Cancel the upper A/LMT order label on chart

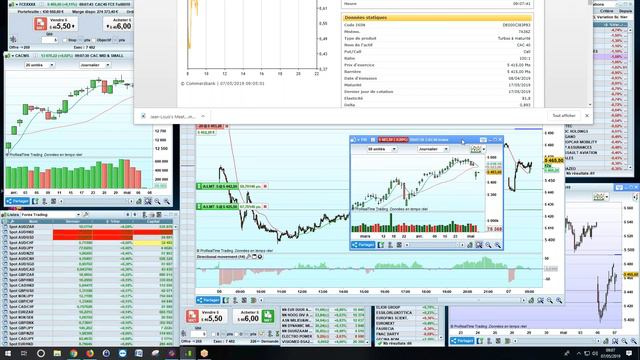coord(265,186)
